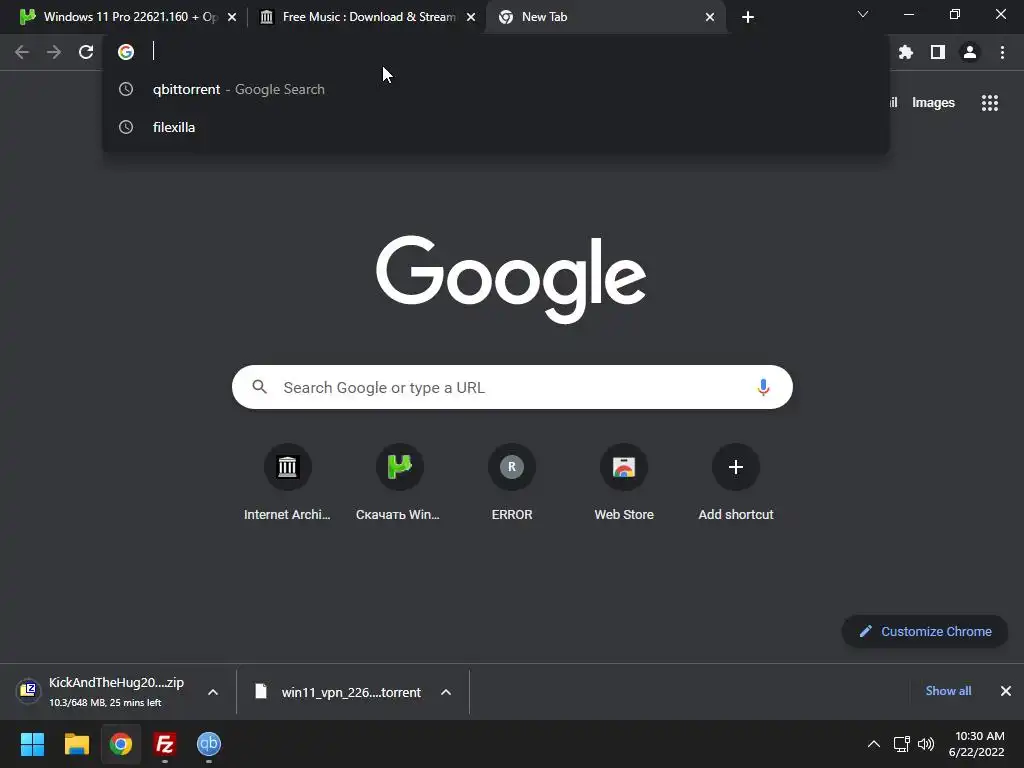Open the Internet Archive shortcut
1024x768 pixels.
(x=287, y=483)
